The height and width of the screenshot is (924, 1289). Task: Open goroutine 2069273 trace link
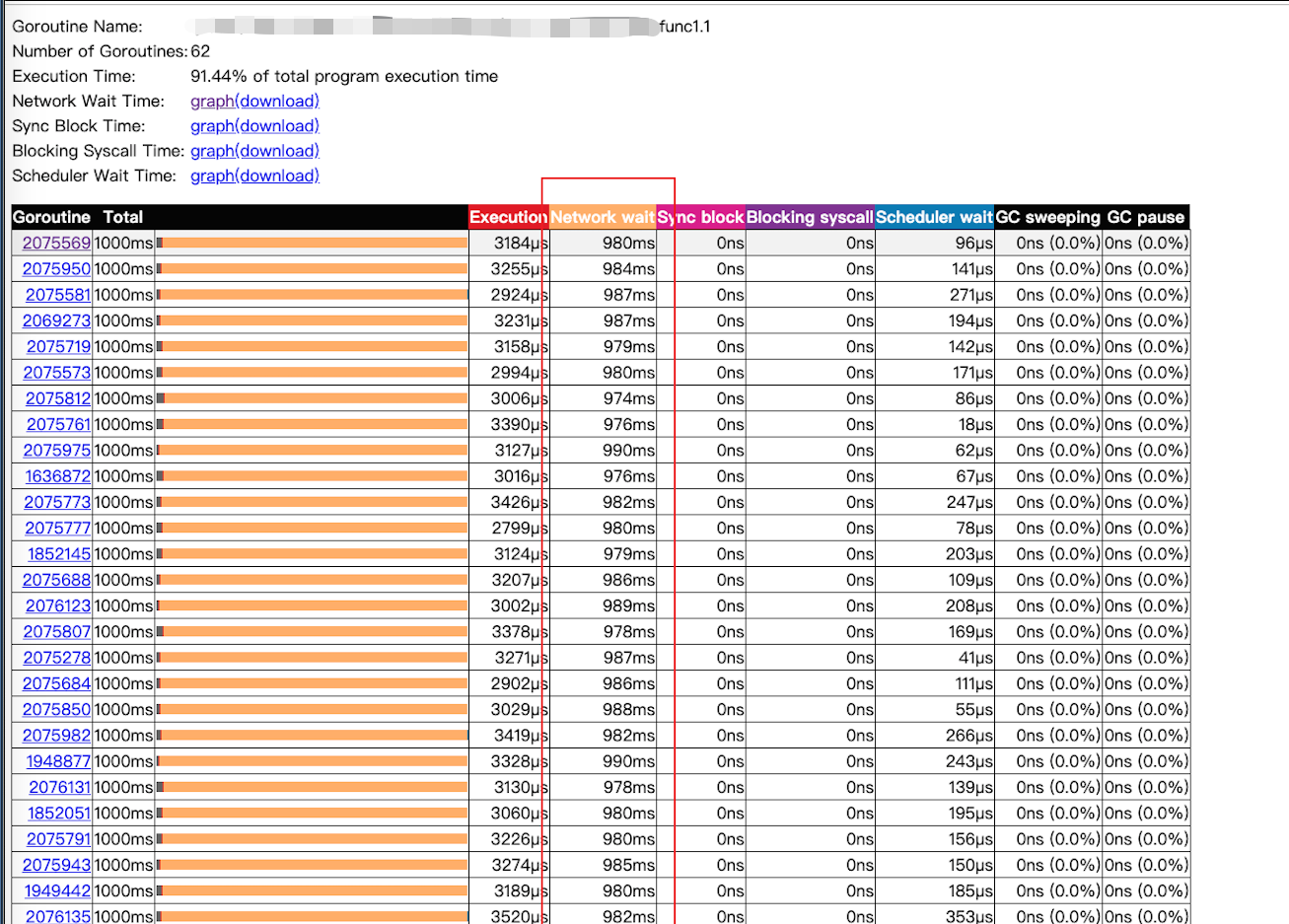tap(56, 320)
